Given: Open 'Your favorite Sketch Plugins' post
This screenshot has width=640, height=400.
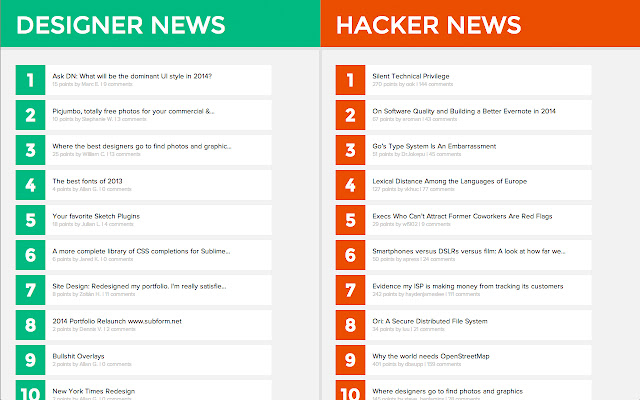Looking at the screenshot, I should pos(96,216).
